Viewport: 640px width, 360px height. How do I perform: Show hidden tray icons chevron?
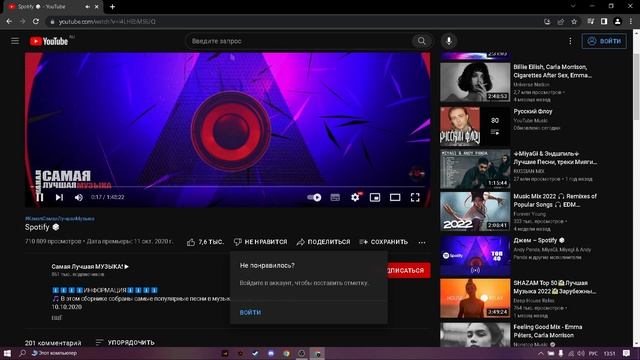tap(541, 353)
